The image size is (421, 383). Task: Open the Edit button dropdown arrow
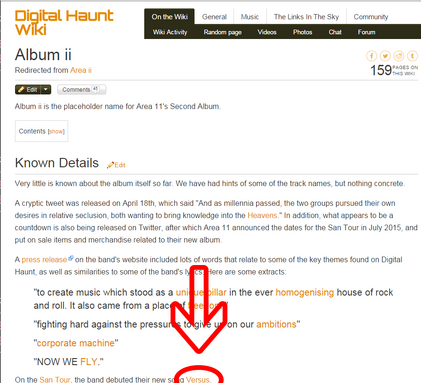pyautogui.click(x=46, y=89)
